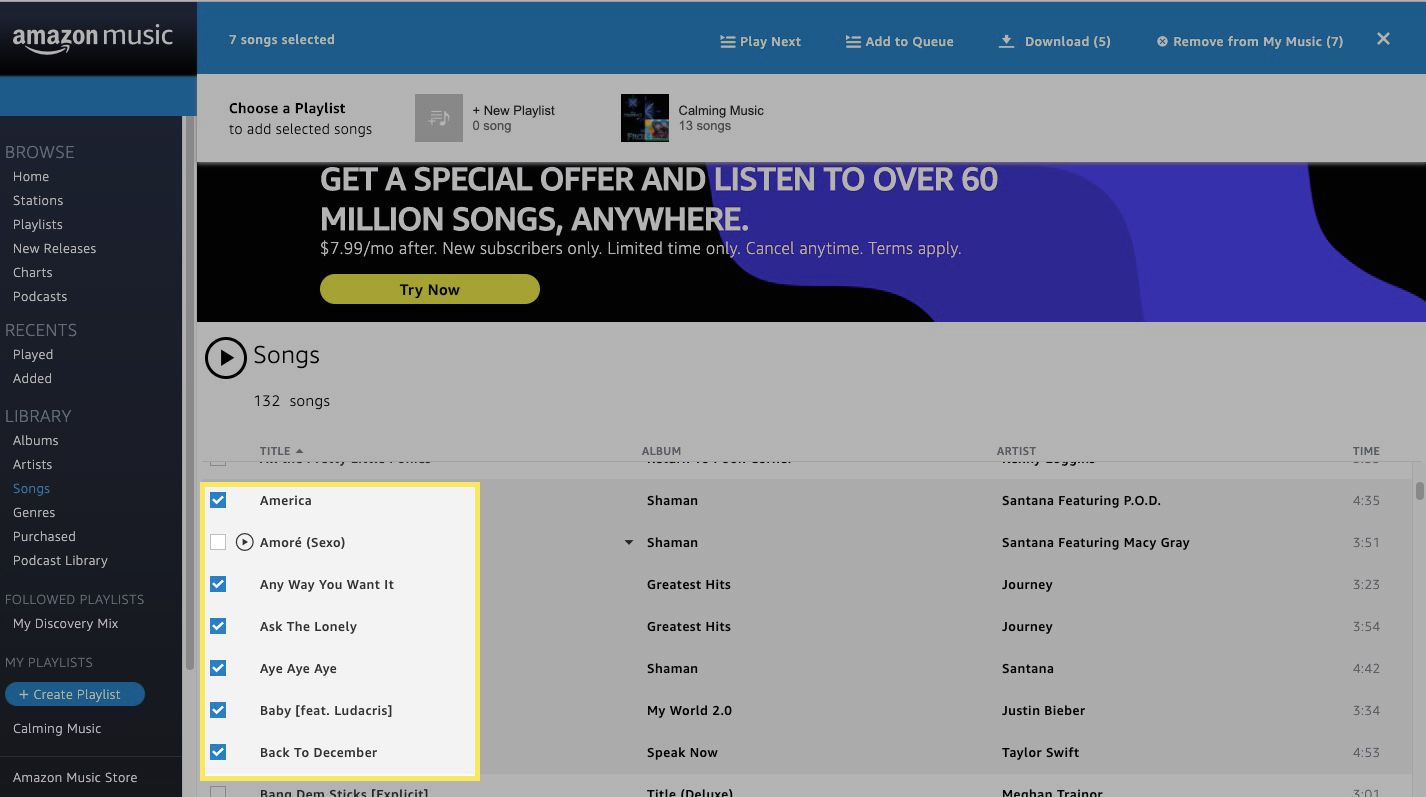Image resolution: width=1426 pixels, height=797 pixels.
Task: Uncheck the Aye Aye Aye checkbox
Action: pos(218,668)
